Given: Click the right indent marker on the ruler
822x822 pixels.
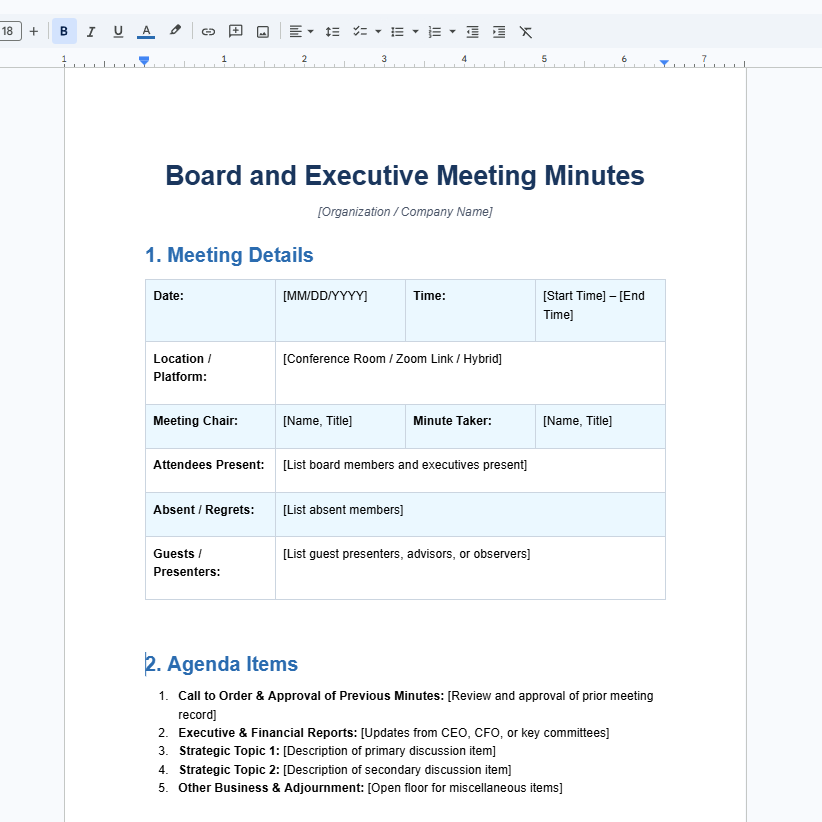Looking at the screenshot, I should tap(664, 63).
